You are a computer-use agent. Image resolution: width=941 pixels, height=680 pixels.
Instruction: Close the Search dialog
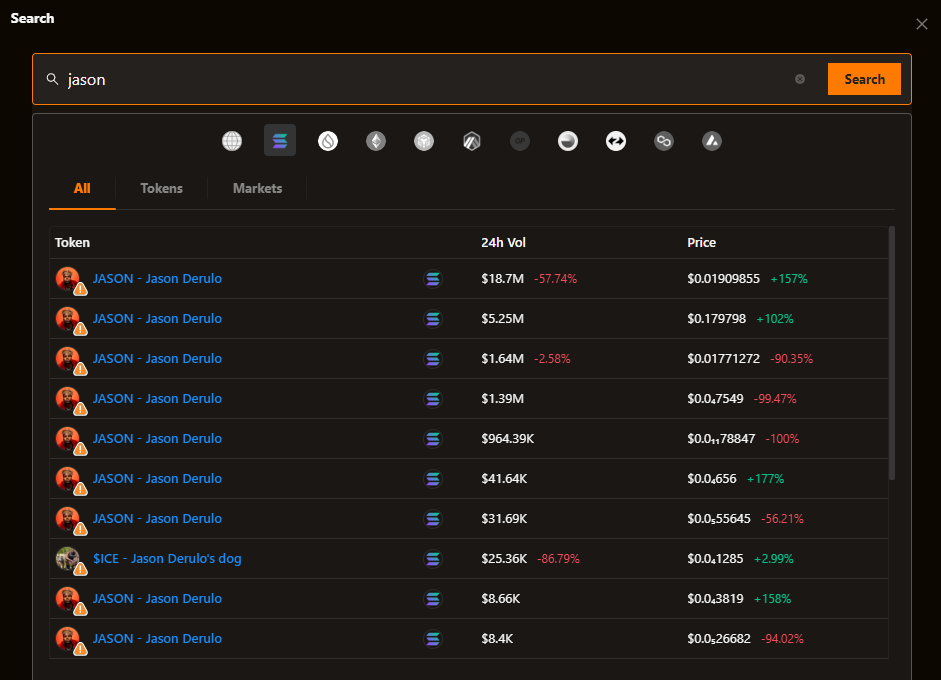(x=922, y=24)
